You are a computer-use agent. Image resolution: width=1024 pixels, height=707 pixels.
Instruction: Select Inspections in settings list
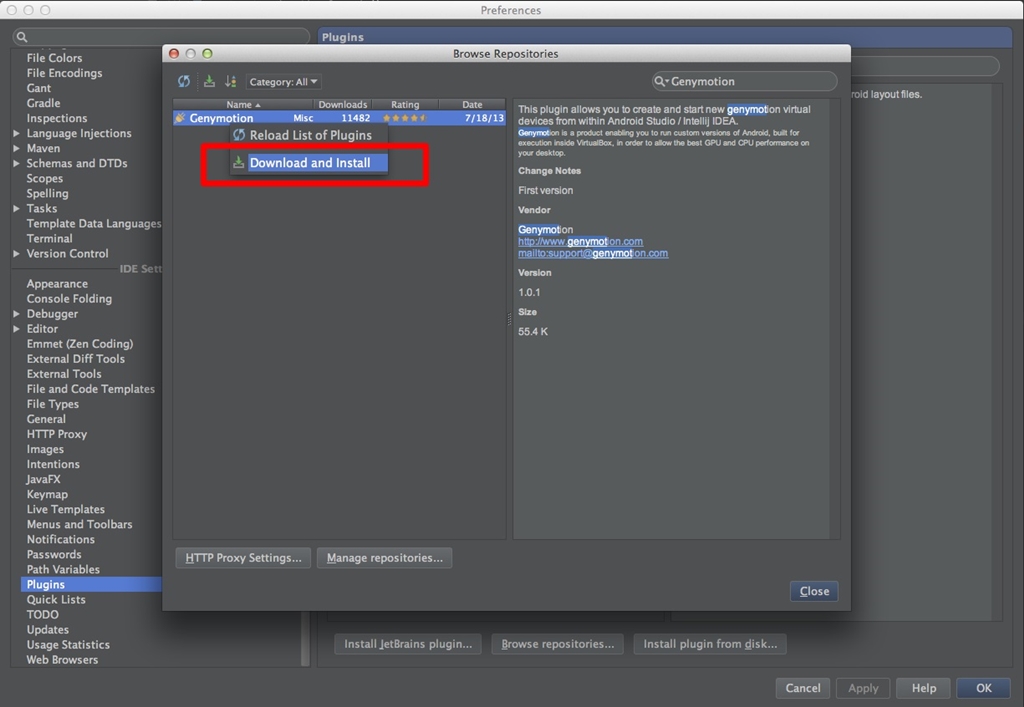[x=57, y=118]
